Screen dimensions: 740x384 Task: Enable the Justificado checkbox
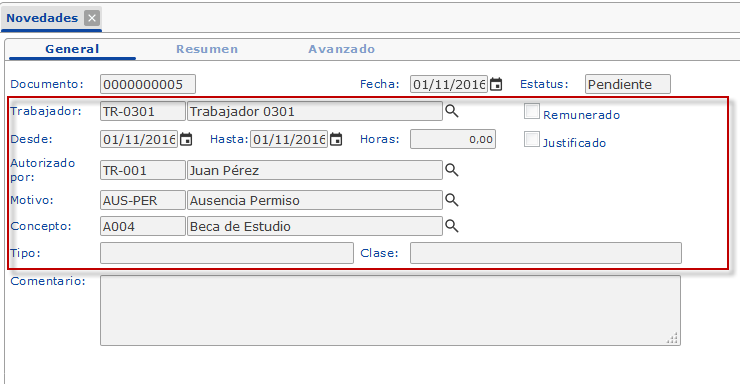point(532,139)
